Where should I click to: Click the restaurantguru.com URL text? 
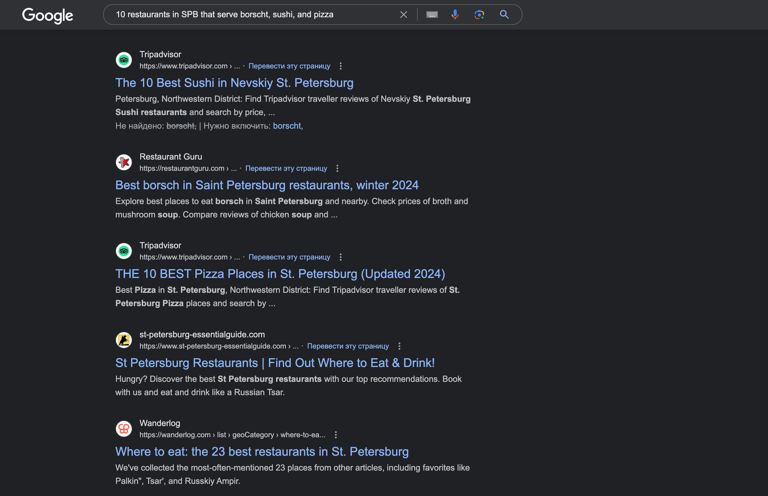click(x=188, y=168)
